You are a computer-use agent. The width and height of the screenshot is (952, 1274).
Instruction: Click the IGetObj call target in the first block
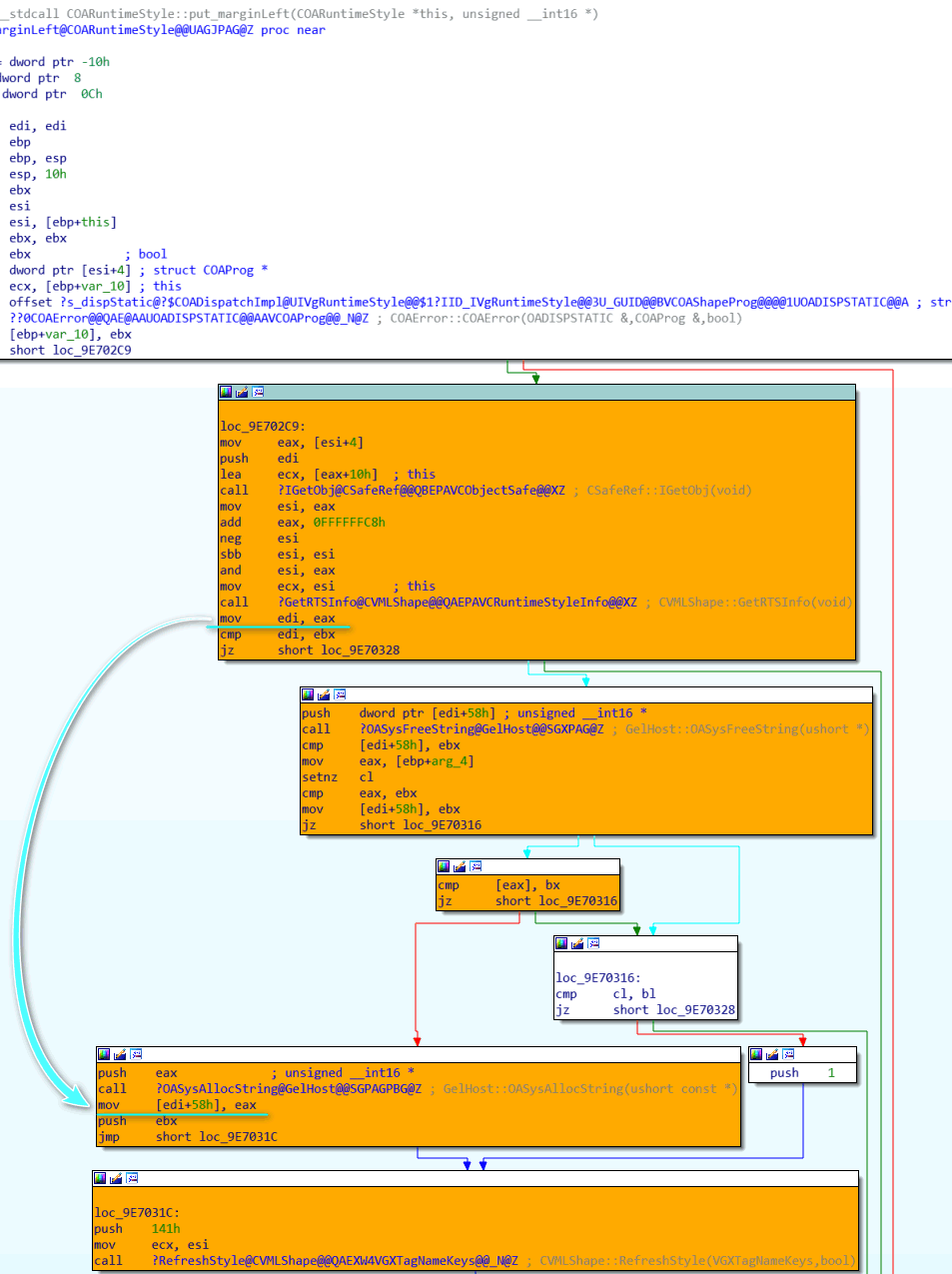click(421, 491)
